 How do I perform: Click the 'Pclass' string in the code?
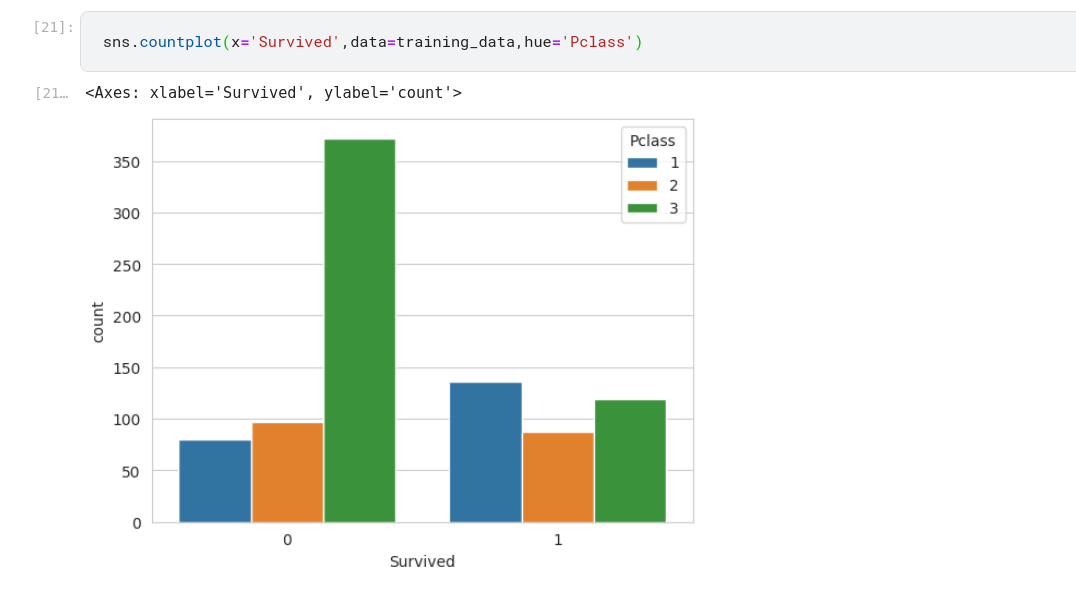(597, 42)
